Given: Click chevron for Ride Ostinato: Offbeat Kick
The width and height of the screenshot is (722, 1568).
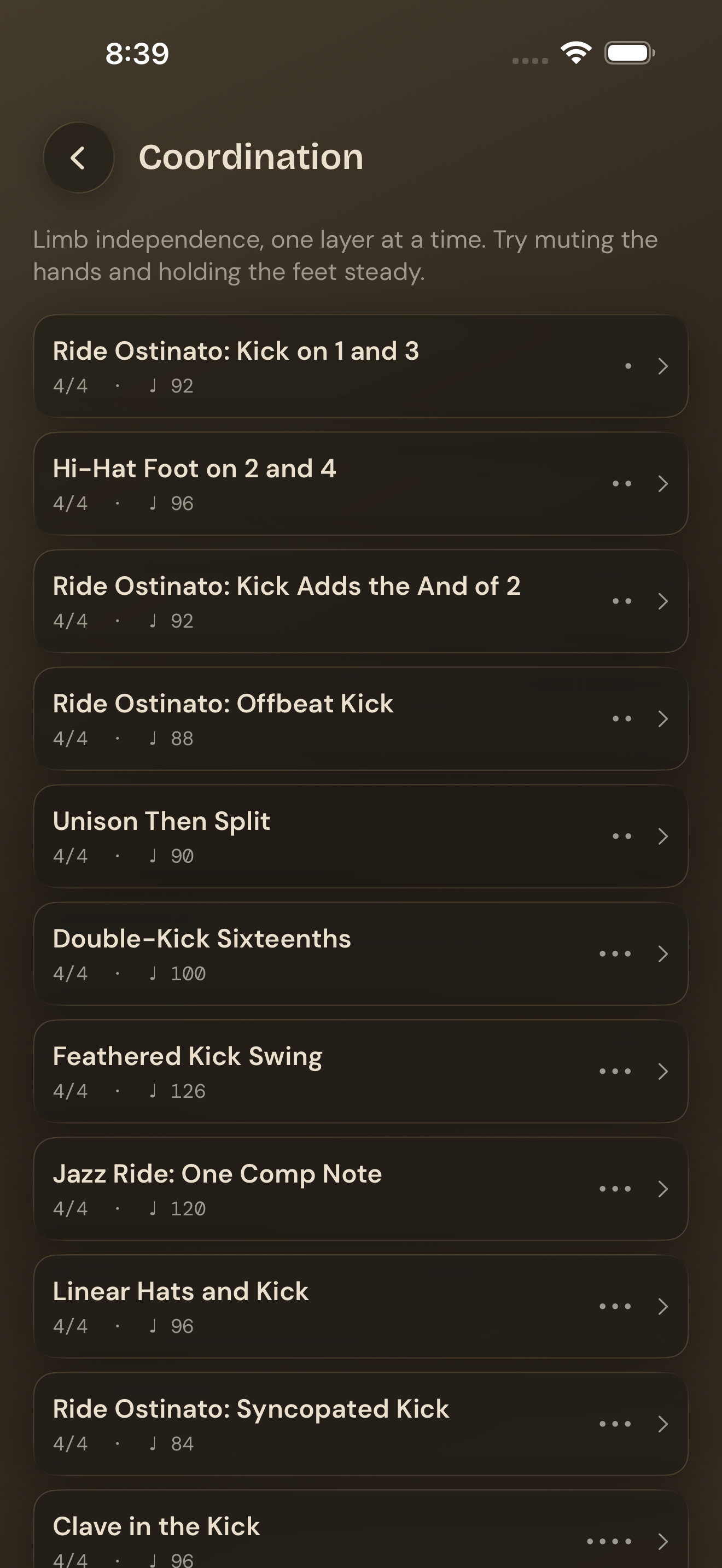Looking at the screenshot, I should pos(663,719).
